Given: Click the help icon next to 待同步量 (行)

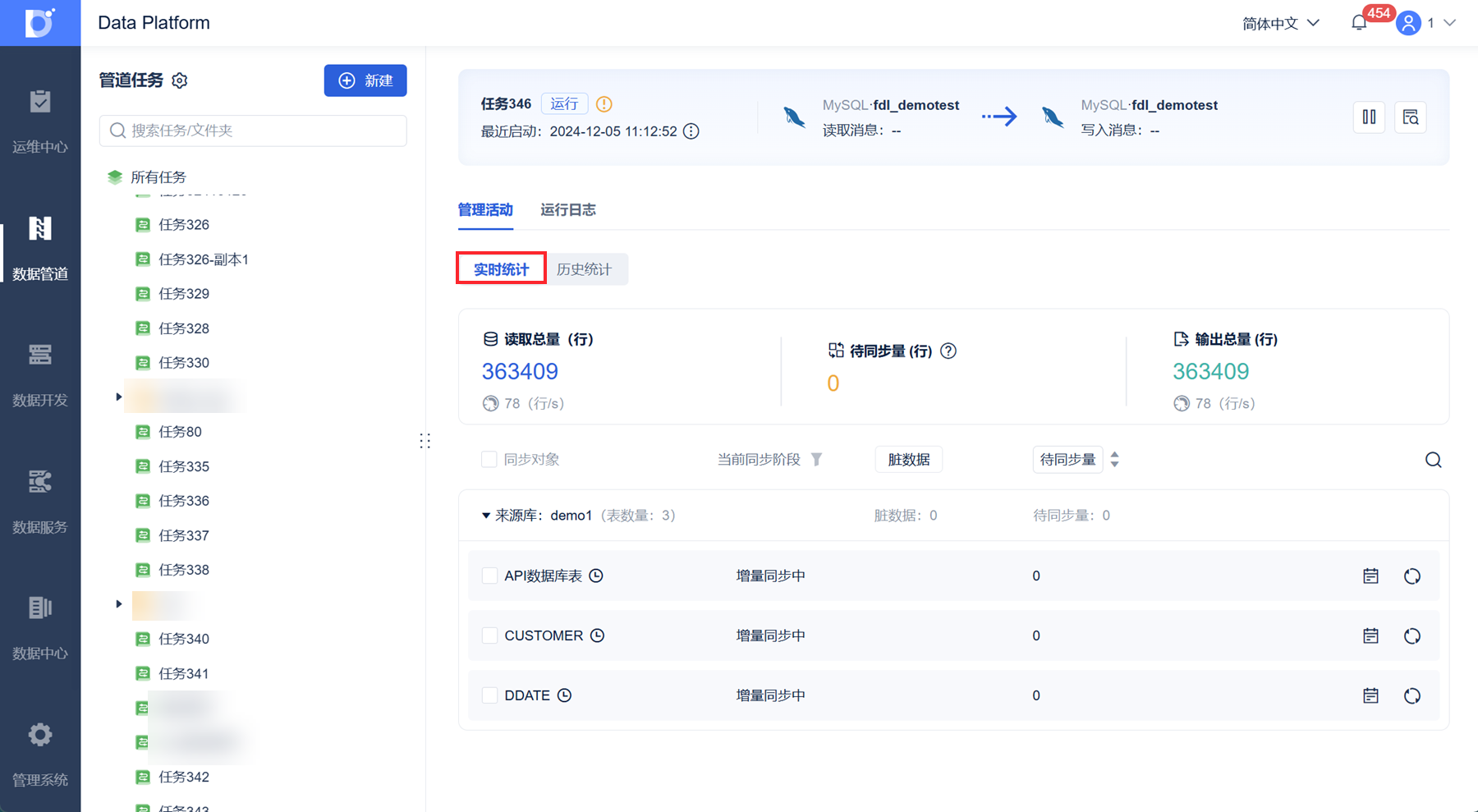Looking at the screenshot, I should click(948, 351).
